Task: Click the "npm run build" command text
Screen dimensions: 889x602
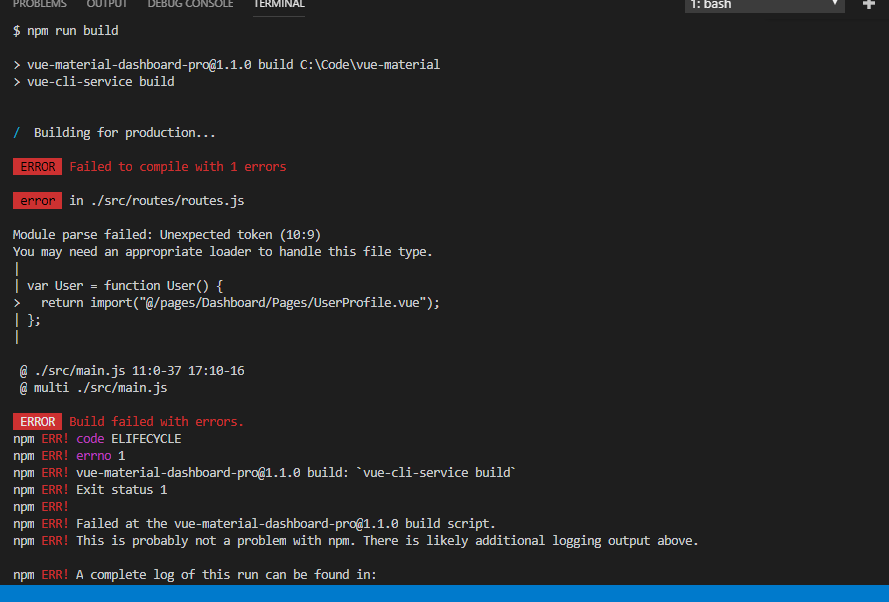Action: point(68,30)
